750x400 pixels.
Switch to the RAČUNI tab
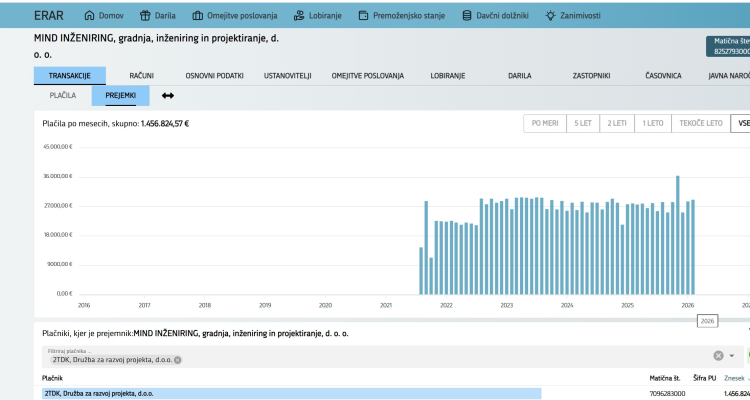(142, 76)
